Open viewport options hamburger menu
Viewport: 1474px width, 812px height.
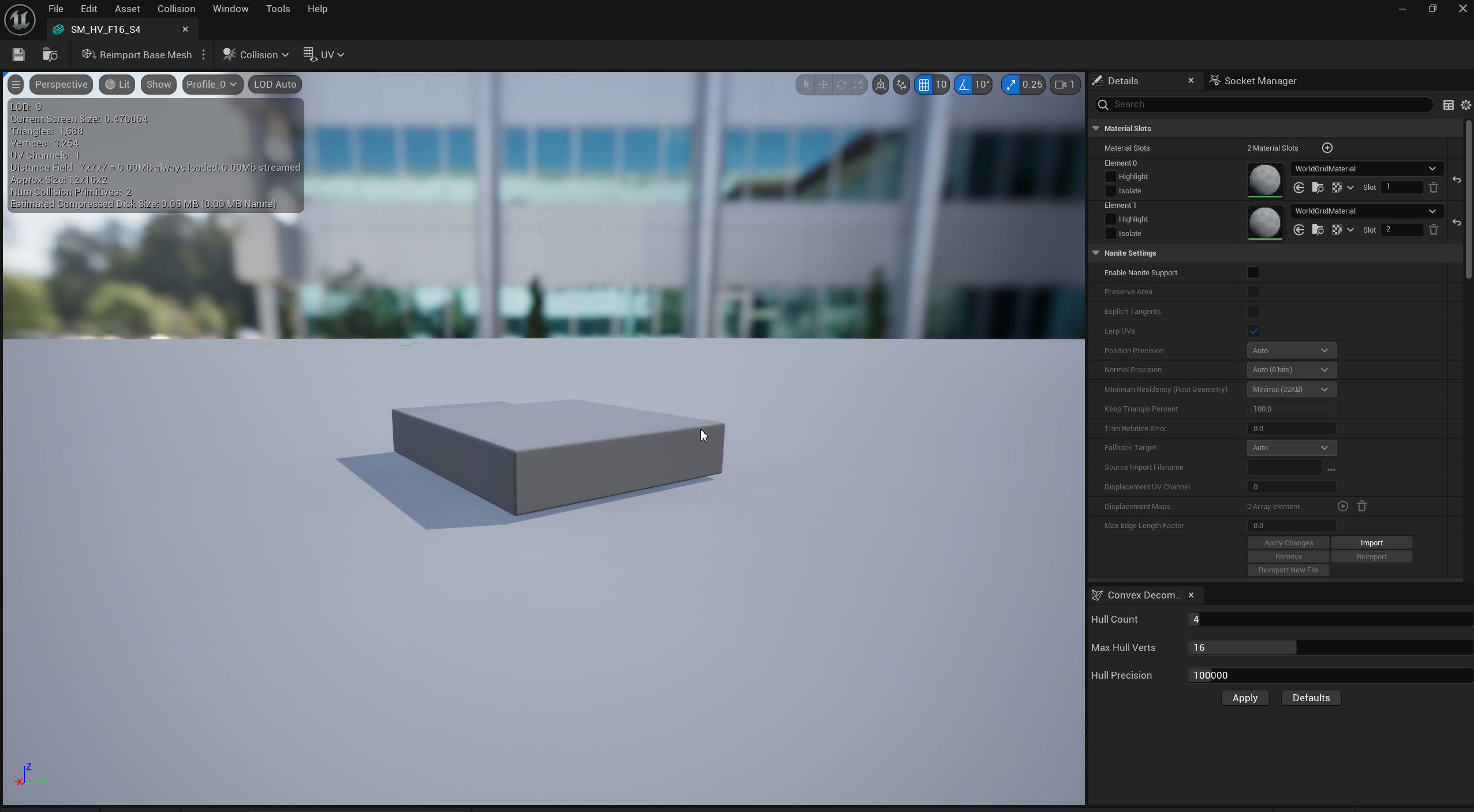point(16,85)
